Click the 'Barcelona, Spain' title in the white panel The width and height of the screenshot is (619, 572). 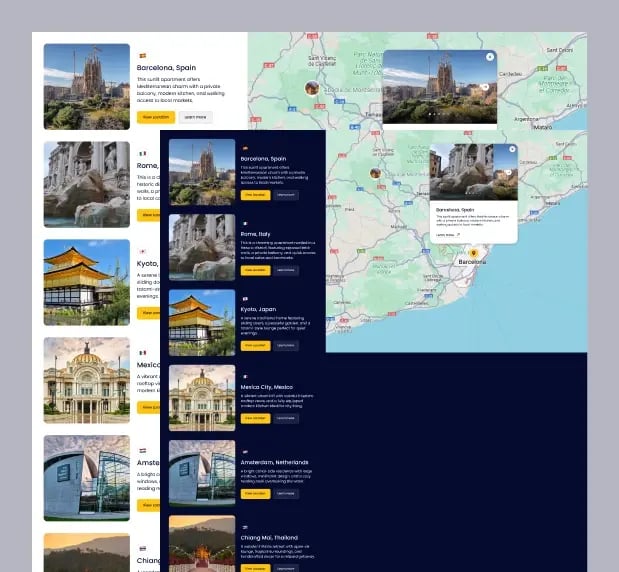pyautogui.click(x=166, y=68)
